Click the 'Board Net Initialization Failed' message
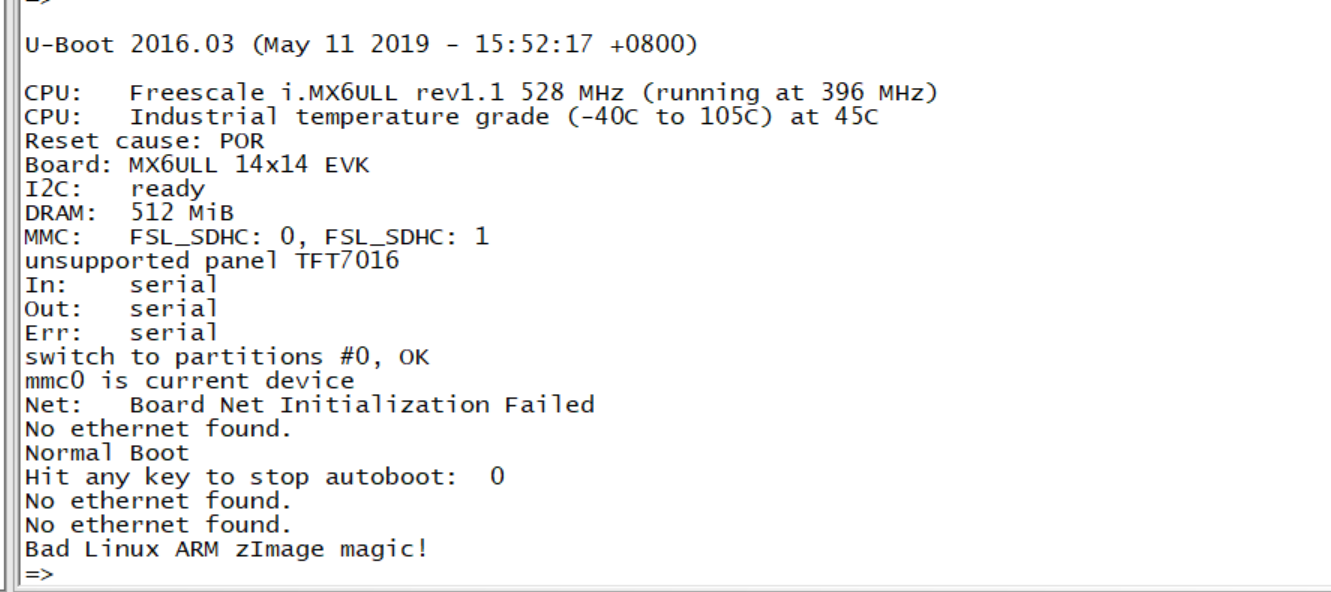This screenshot has width=1331, height=592. coord(362,405)
